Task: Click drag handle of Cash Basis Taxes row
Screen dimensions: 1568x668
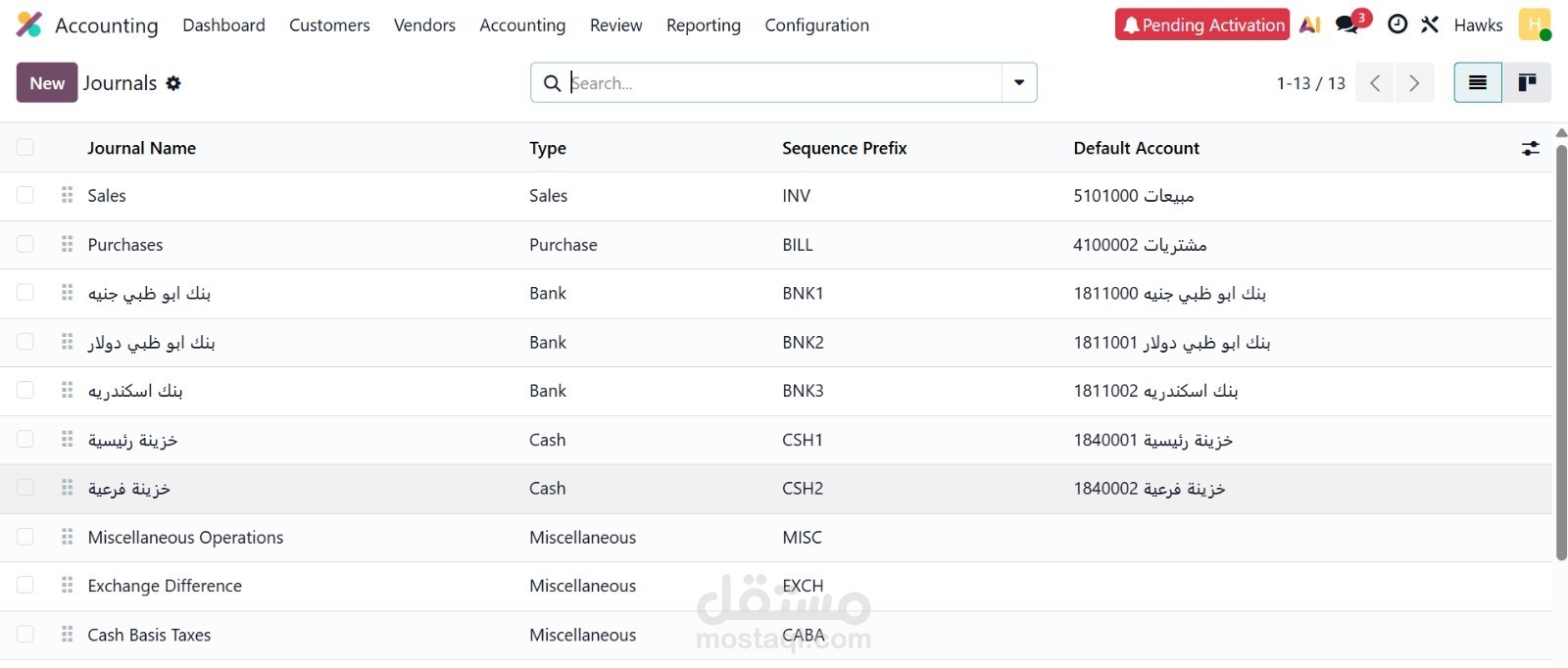Action: point(67,635)
